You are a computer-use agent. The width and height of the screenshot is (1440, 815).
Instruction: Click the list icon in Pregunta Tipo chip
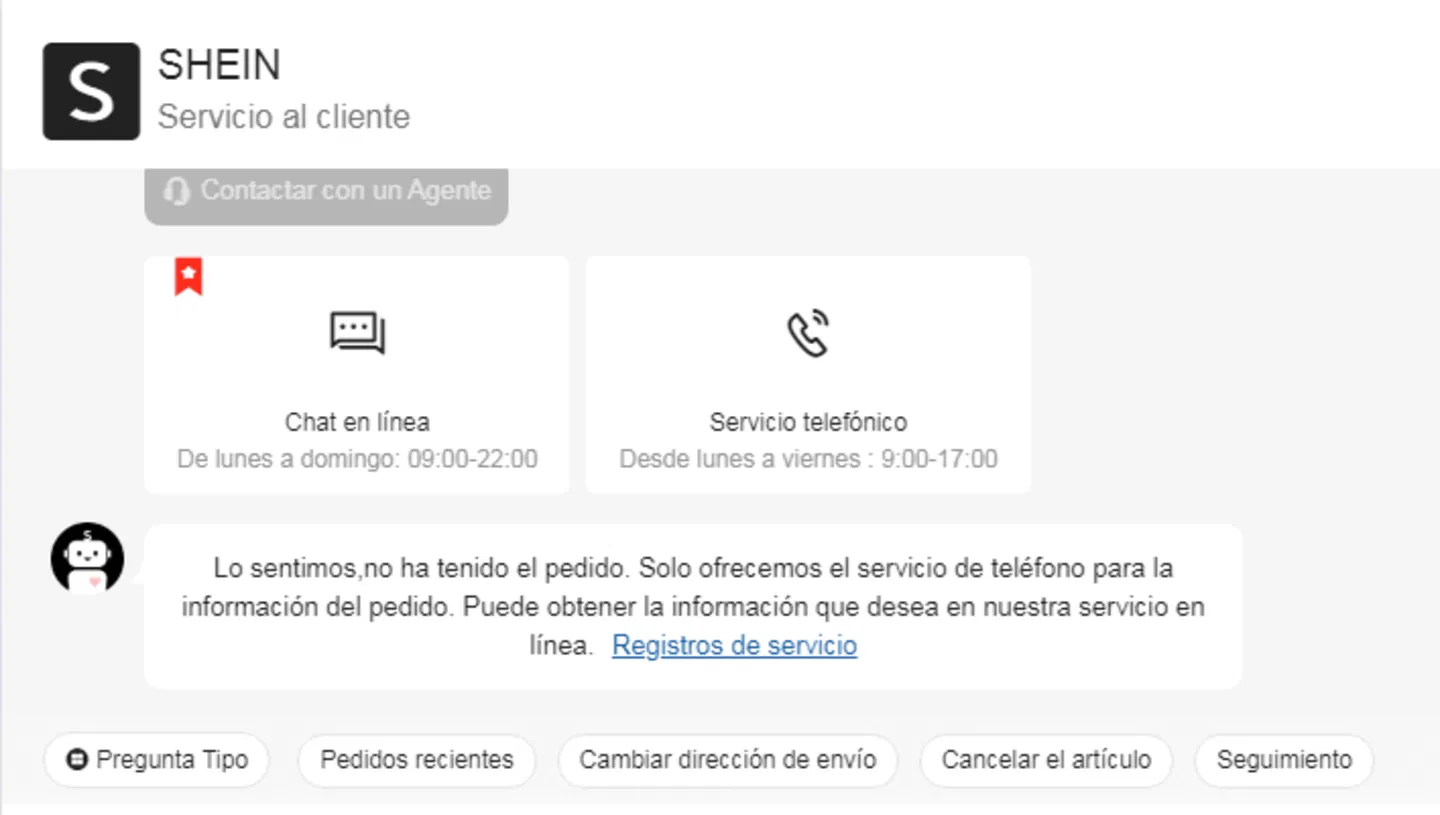pyautogui.click(x=77, y=760)
